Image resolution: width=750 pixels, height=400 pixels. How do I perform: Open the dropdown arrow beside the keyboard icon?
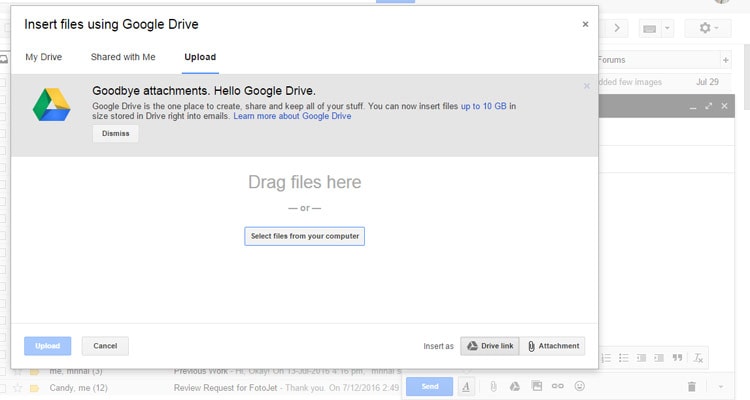click(667, 29)
